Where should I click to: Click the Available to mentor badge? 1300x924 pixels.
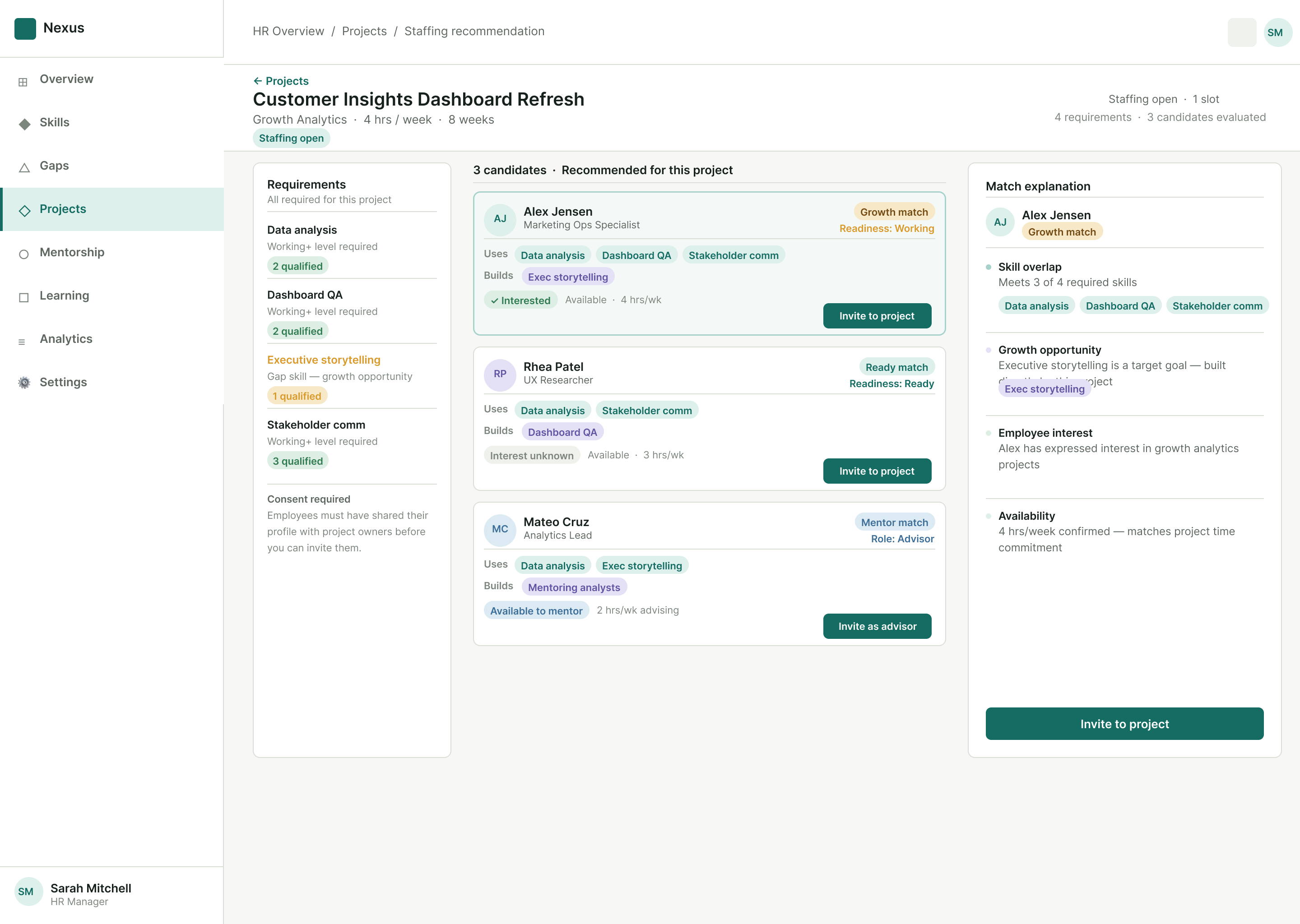click(x=536, y=611)
